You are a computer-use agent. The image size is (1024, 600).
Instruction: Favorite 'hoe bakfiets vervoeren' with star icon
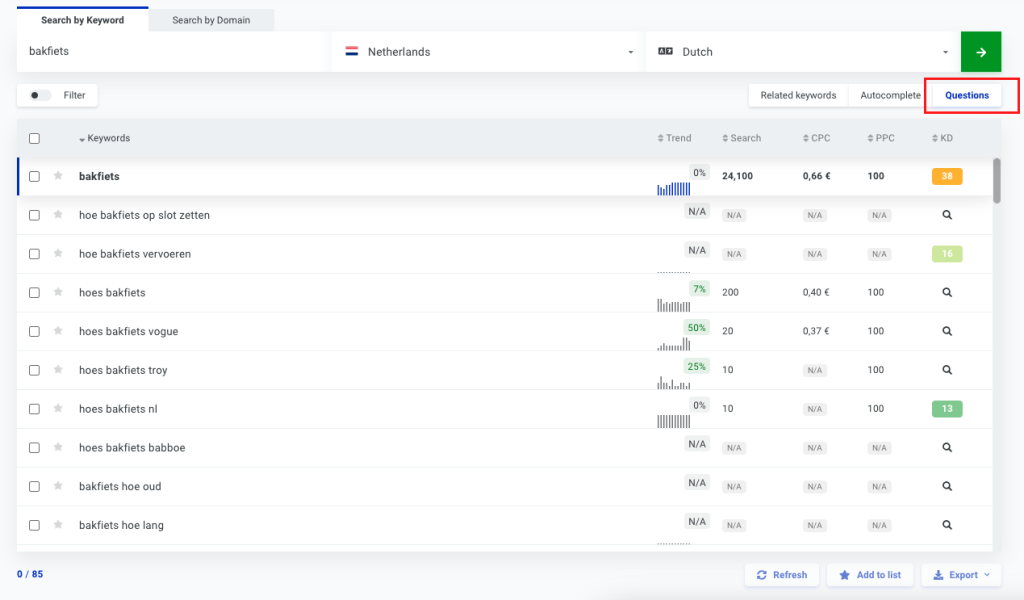coord(58,254)
